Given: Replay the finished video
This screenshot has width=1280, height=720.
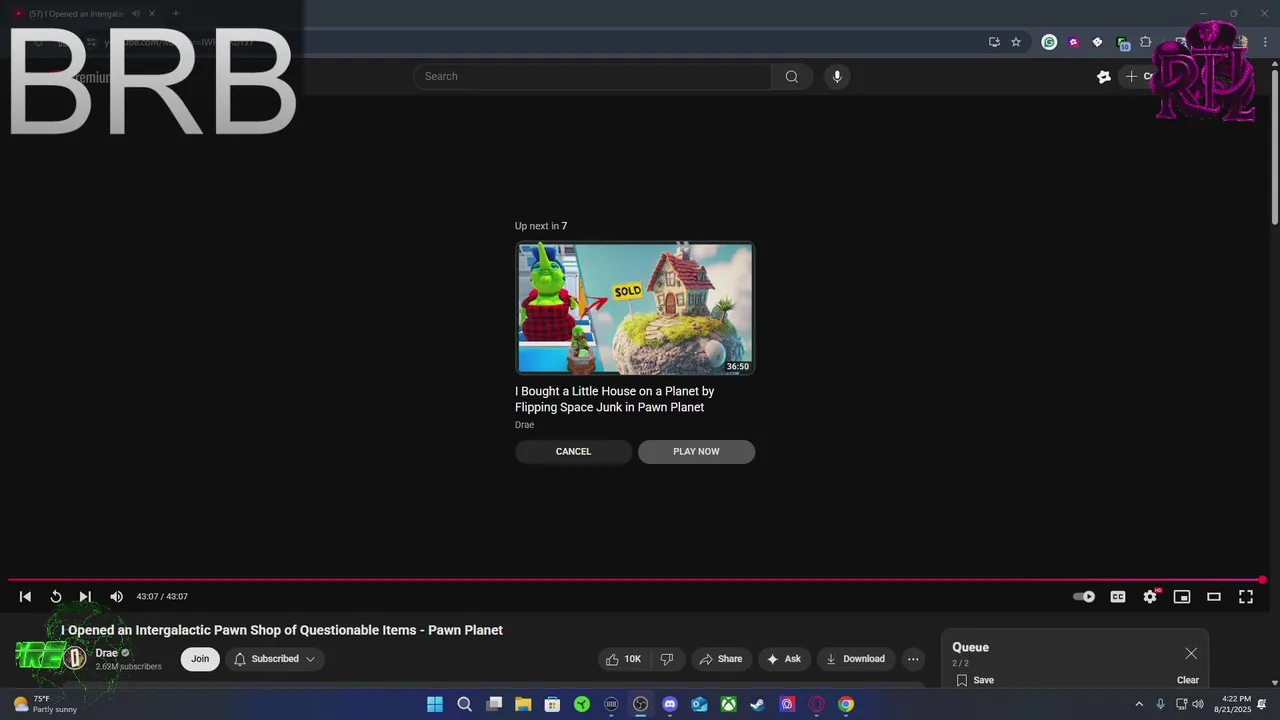Looking at the screenshot, I should 56,597.
